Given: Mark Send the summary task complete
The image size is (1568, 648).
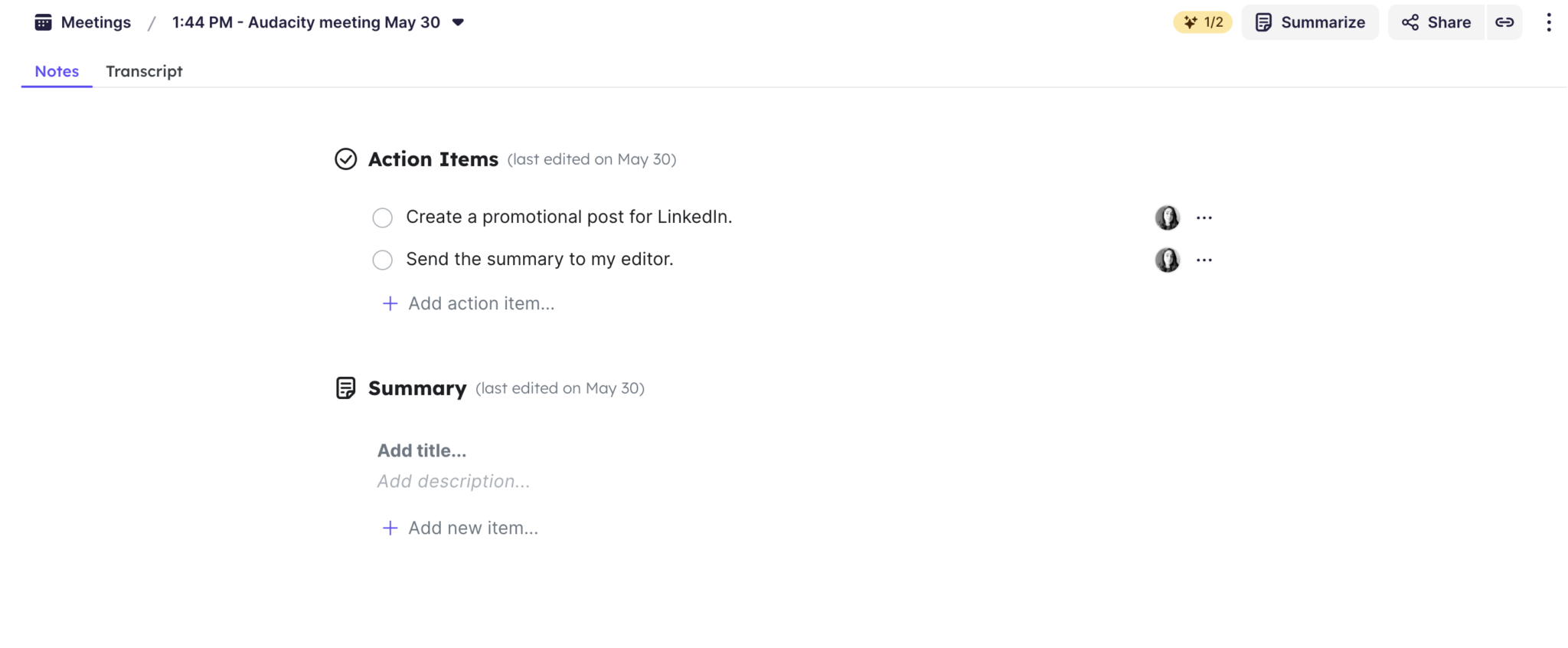Looking at the screenshot, I should click(382, 260).
